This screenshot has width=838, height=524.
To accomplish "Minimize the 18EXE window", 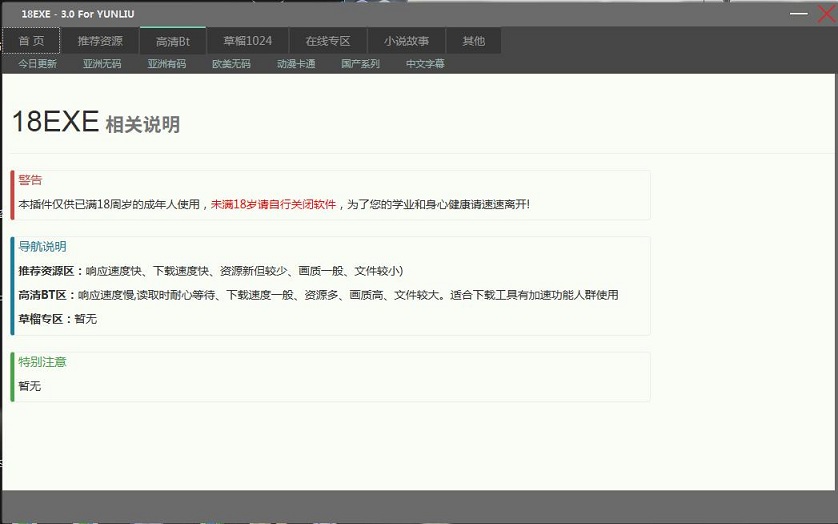I will click(798, 13).
